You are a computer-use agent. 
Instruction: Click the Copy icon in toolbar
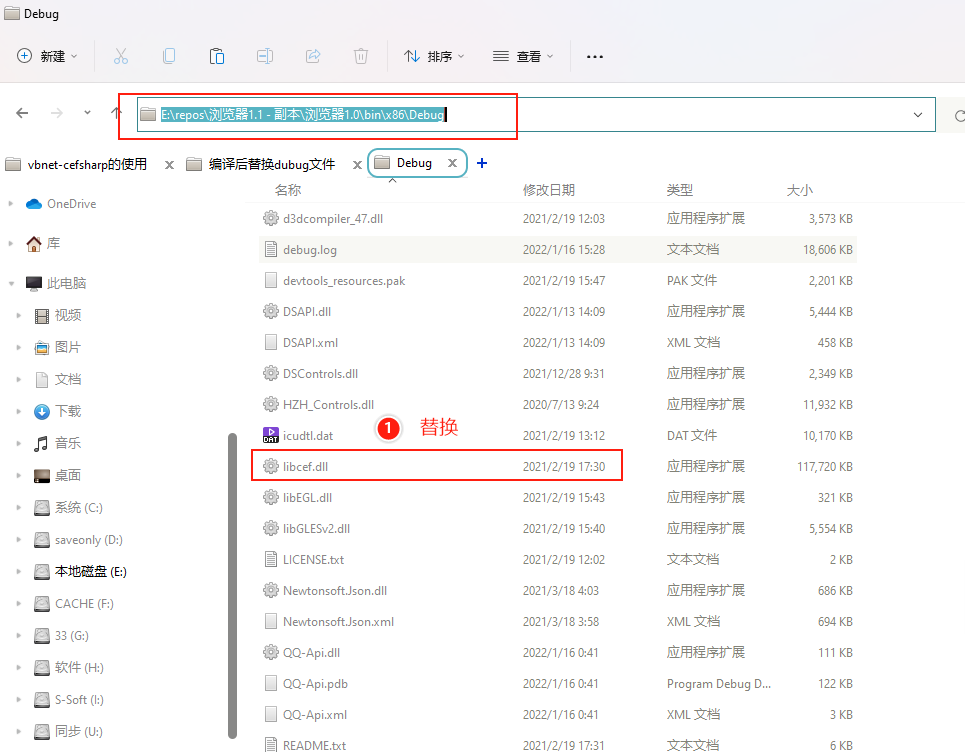(x=169, y=57)
